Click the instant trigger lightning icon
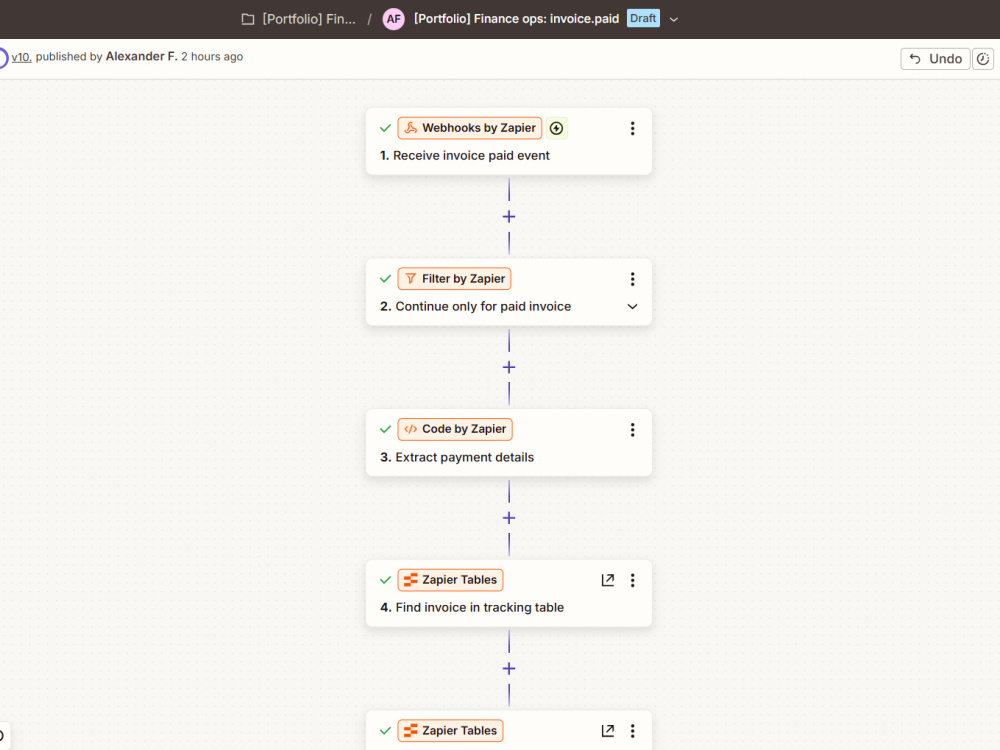 (x=556, y=128)
